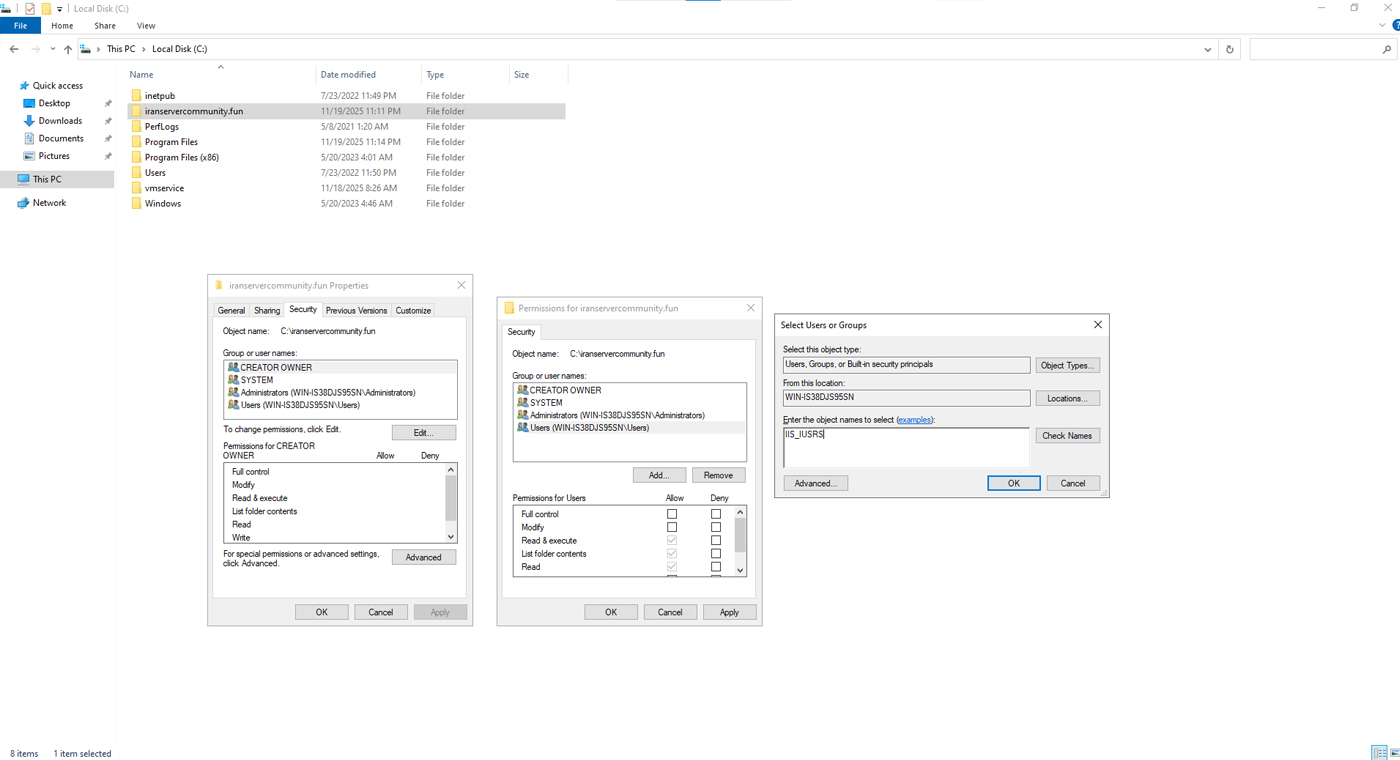
Task: Open the examples hyperlink
Action: pyautogui.click(x=914, y=420)
